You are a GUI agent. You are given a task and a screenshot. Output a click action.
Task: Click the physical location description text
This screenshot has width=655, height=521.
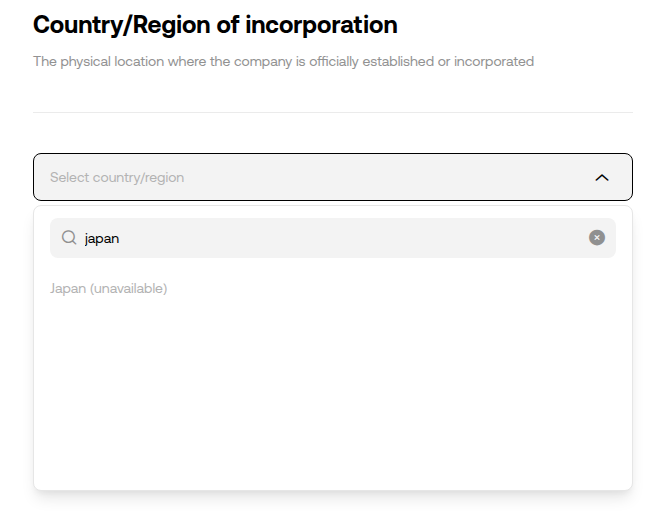283,61
